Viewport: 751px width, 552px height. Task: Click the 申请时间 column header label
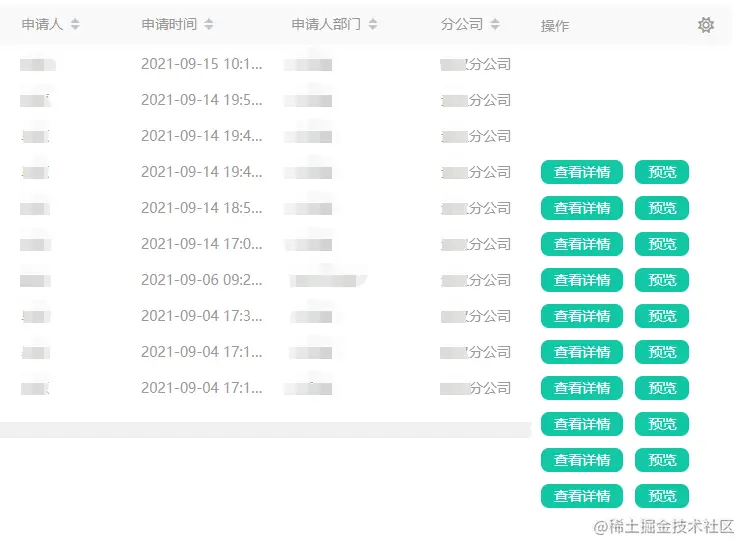tap(169, 24)
